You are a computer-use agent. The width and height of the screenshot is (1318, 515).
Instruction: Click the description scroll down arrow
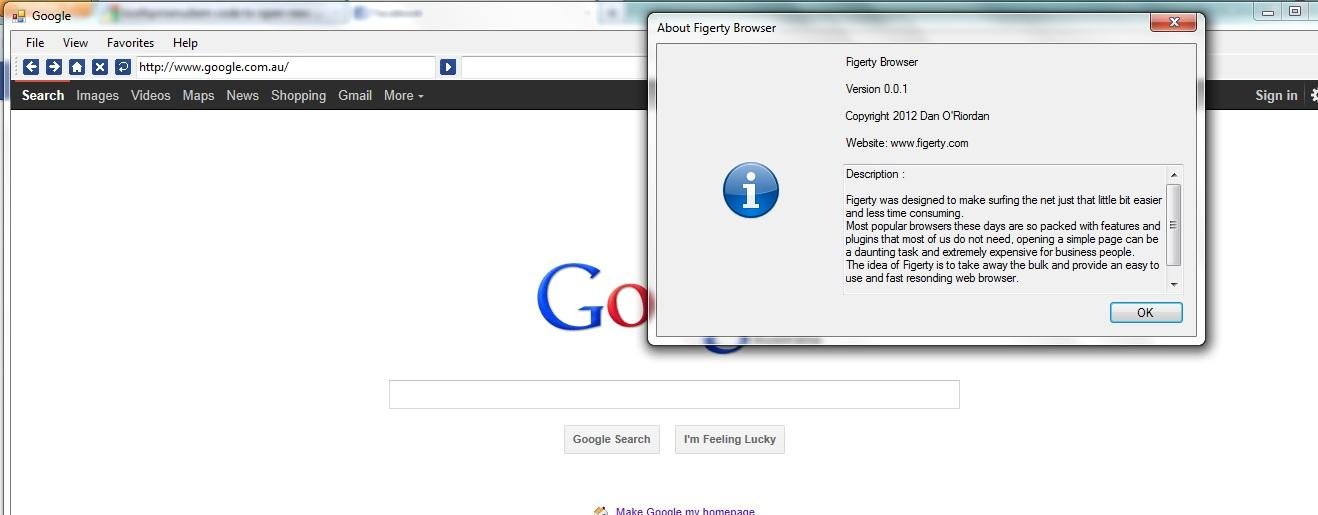point(1174,285)
